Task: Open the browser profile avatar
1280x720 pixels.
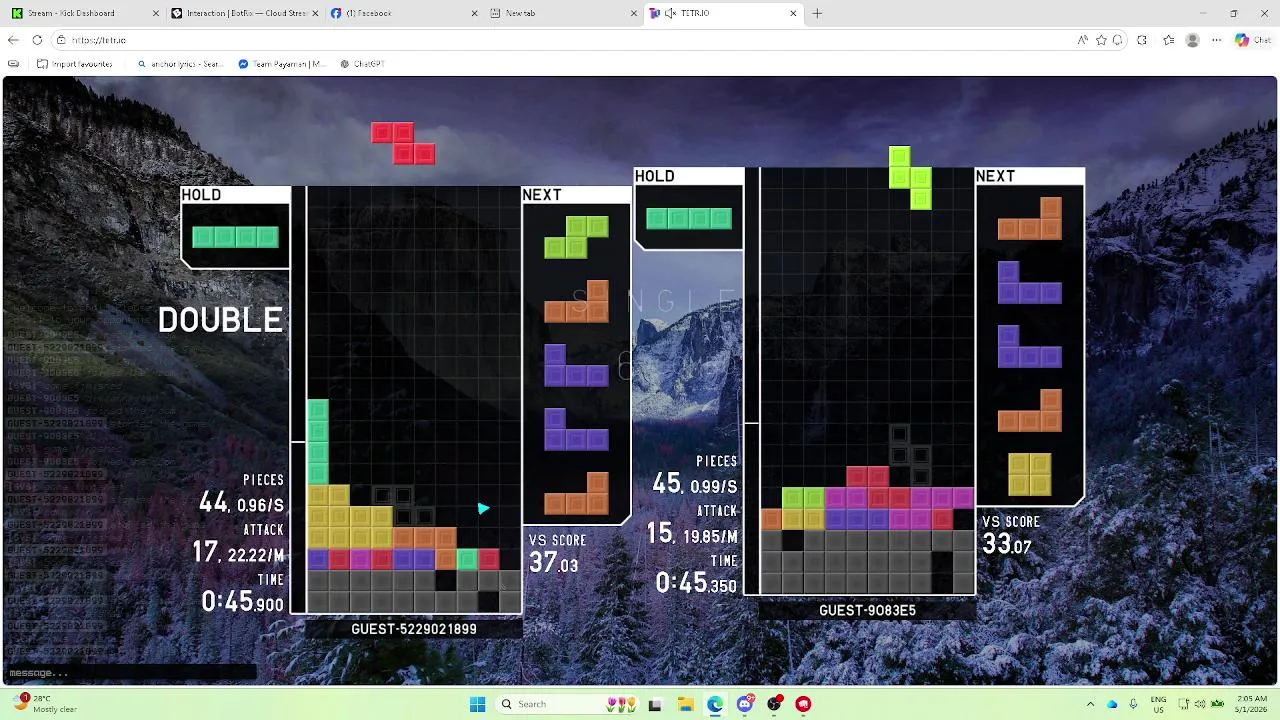Action: point(1192,40)
